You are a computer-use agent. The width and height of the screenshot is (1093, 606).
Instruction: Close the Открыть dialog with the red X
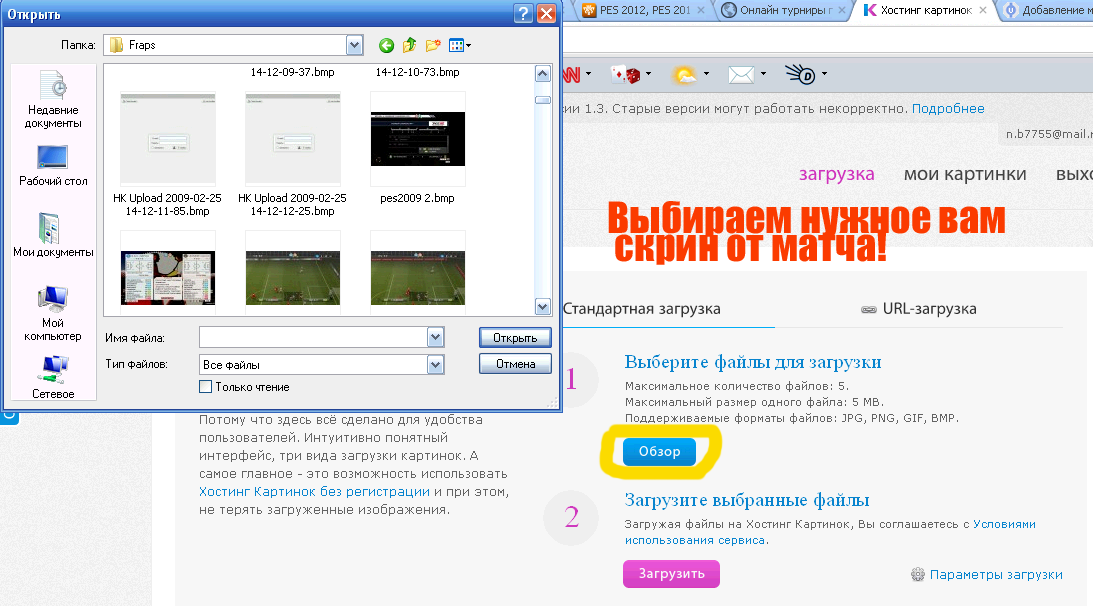pyautogui.click(x=546, y=13)
